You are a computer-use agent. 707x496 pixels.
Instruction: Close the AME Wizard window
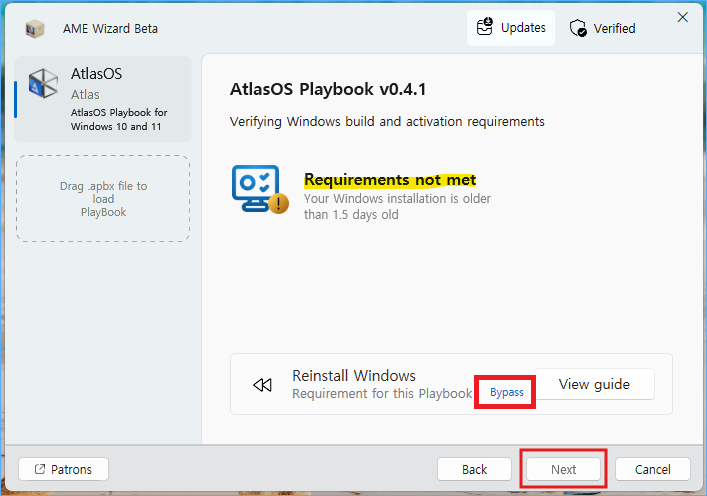point(683,17)
